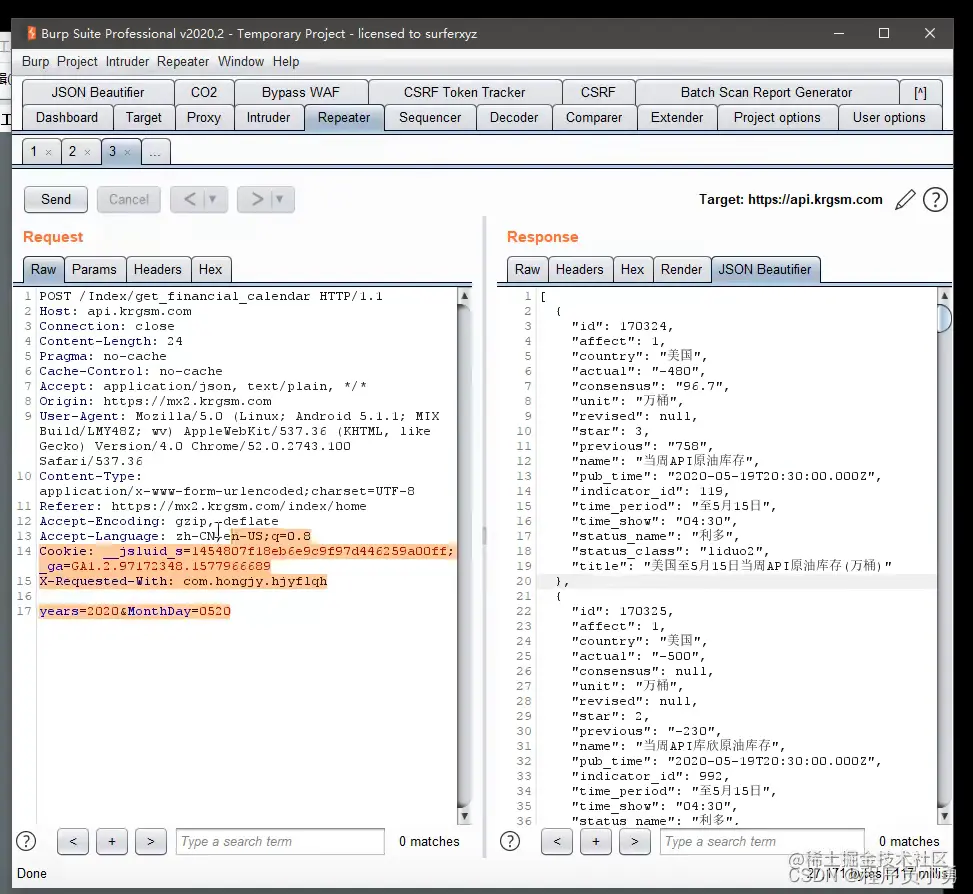This screenshot has height=894, width=973.
Task: Open the CSRF Token Tracker tab
Action: 464,92
